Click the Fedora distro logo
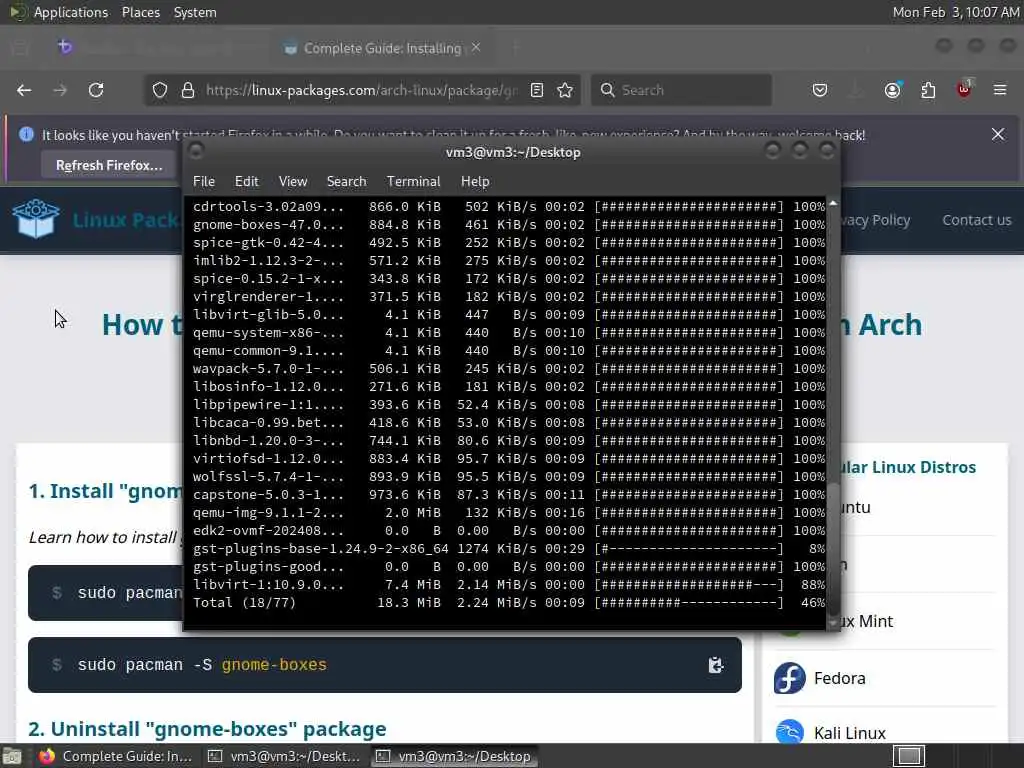The image size is (1024, 768). point(790,678)
